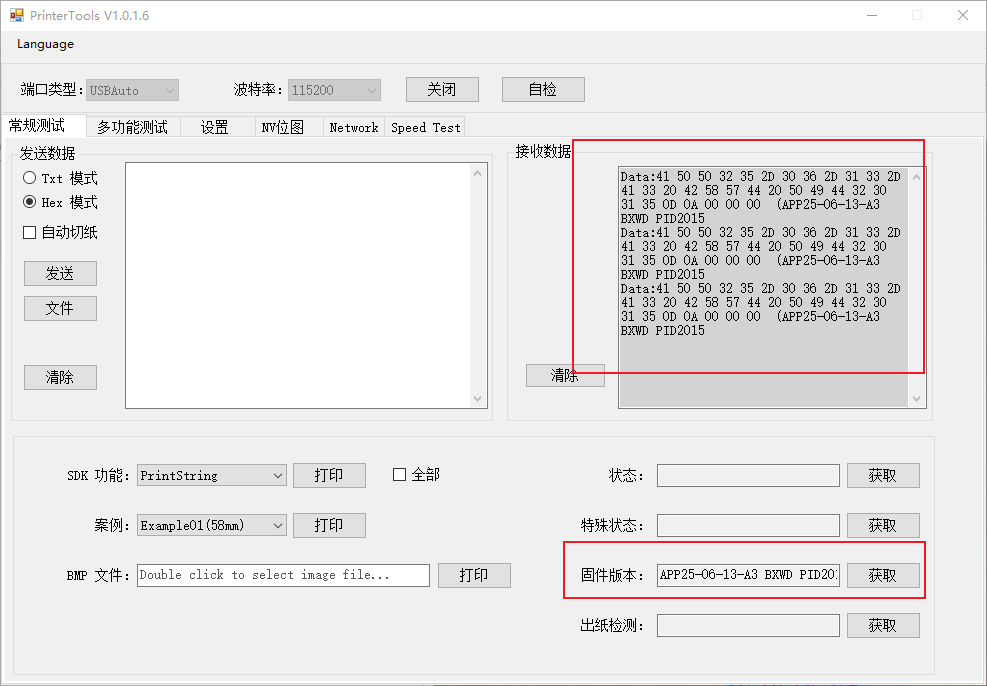Click the PrinterTools app icon in title bar
The height and width of the screenshot is (686, 987).
[16, 15]
